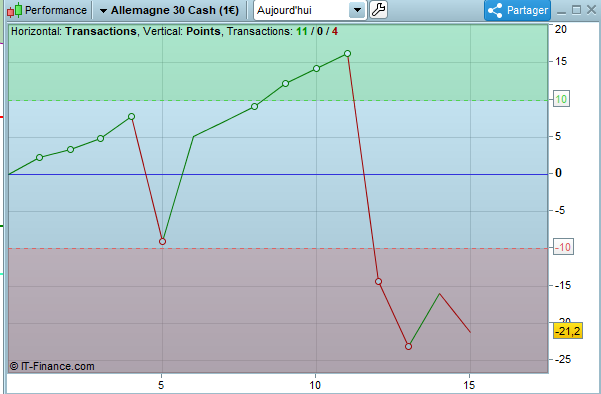Click the bold 'Points' vertical axis label
Image resolution: width=601 pixels, height=394 pixels.
pyautogui.click(x=204, y=31)
